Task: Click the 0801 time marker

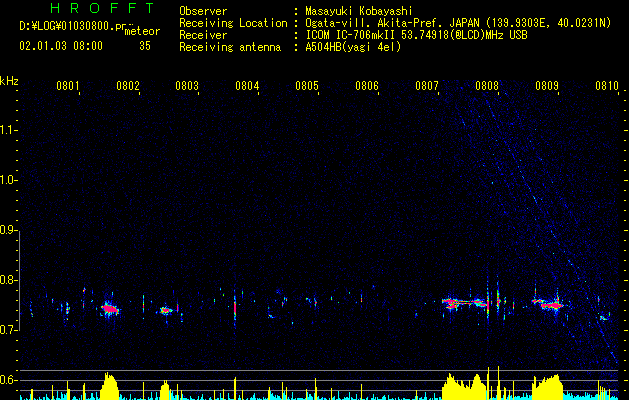Action: pyautogui.click(x=68, y=86)
